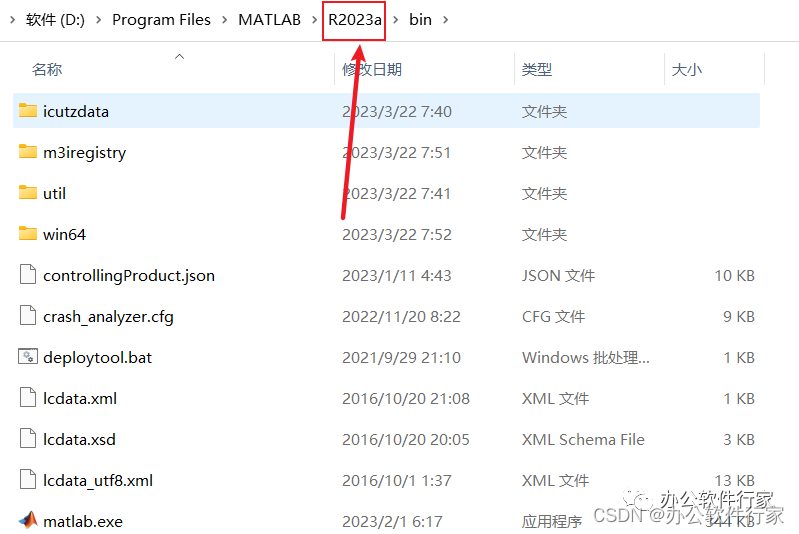
Task: Select the icutzdata folder icon
Action: (x=28, y=110)
